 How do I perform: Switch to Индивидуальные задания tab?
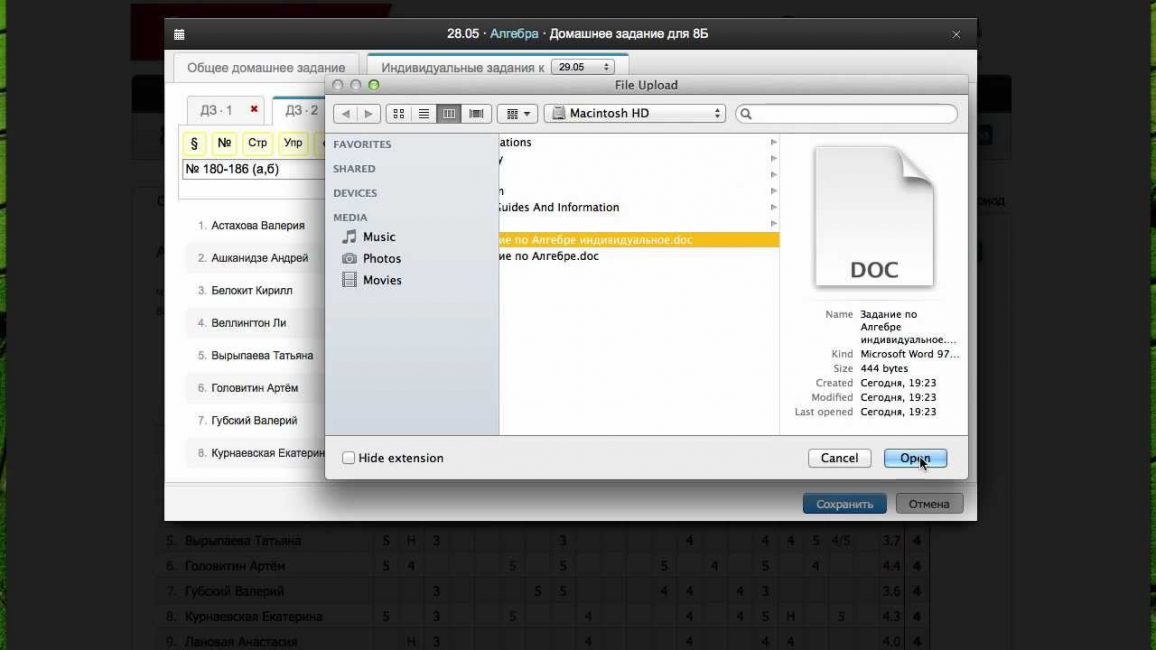coord(462,67)
